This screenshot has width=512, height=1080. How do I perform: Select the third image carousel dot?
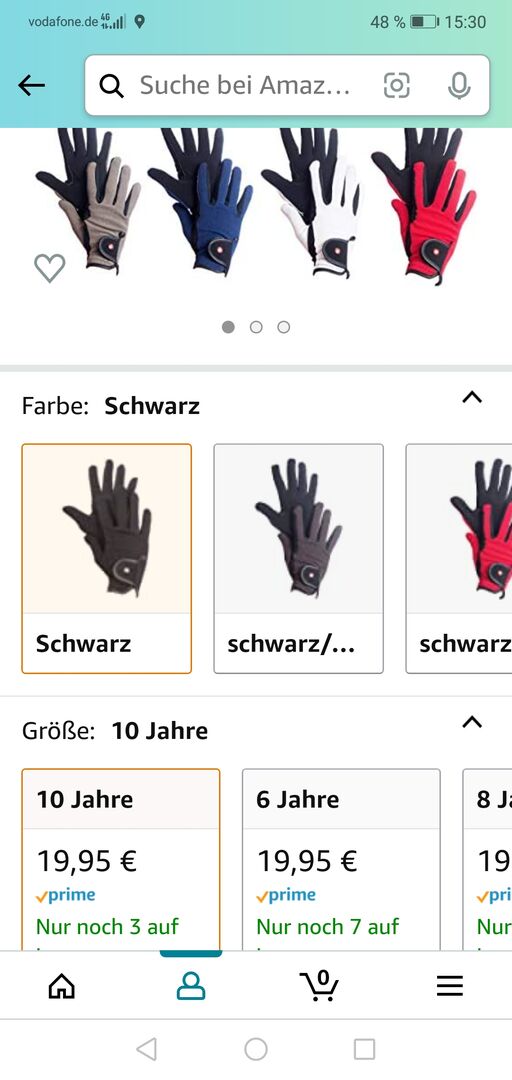(x=284, y=327)
